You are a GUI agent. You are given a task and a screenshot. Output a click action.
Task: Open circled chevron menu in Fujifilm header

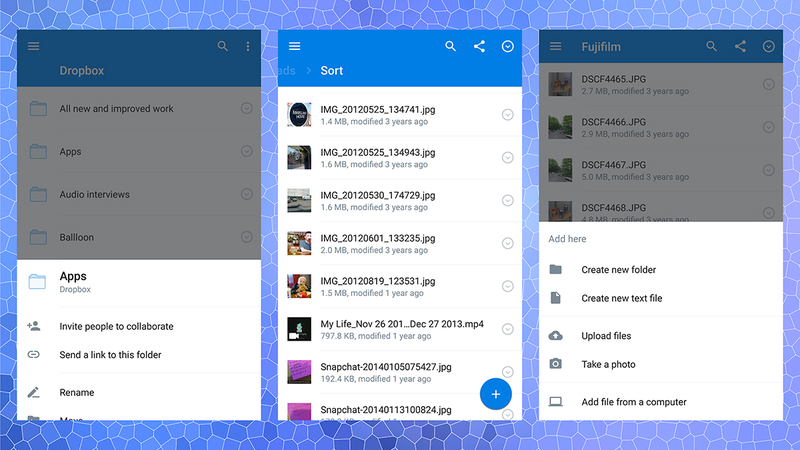[x=769, y=46]
